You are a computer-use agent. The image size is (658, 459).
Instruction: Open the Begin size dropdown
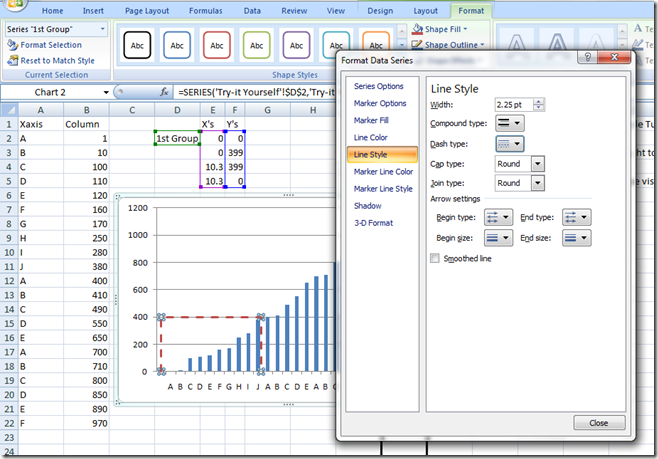499,238
